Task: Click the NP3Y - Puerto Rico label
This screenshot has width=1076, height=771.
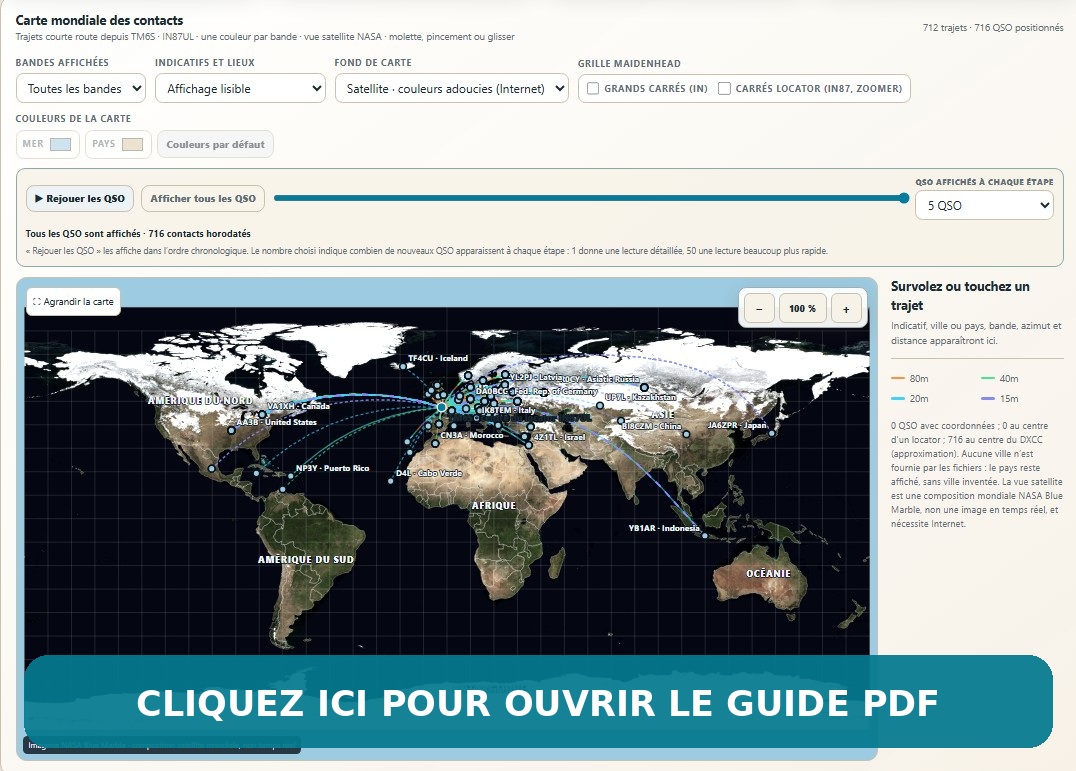Action: 333,468
